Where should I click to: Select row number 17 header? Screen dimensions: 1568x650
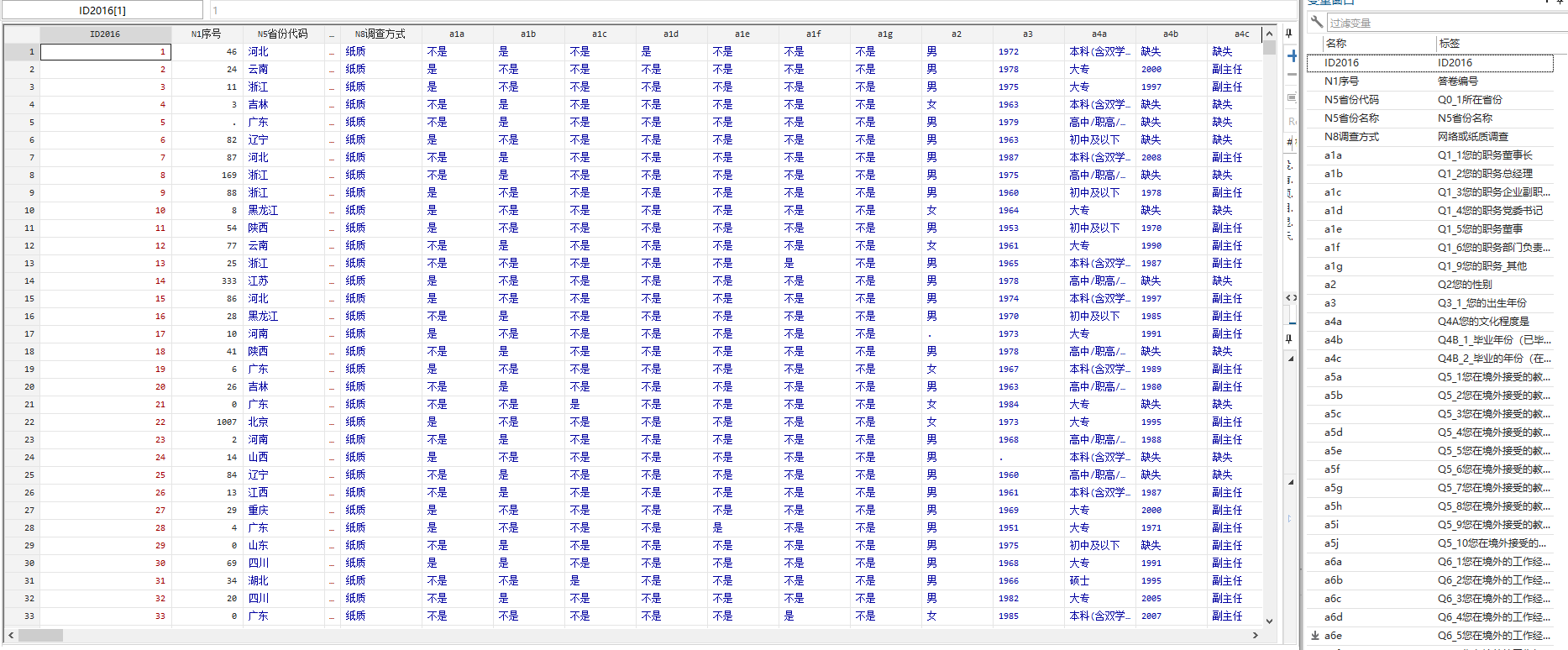[22, 334]
